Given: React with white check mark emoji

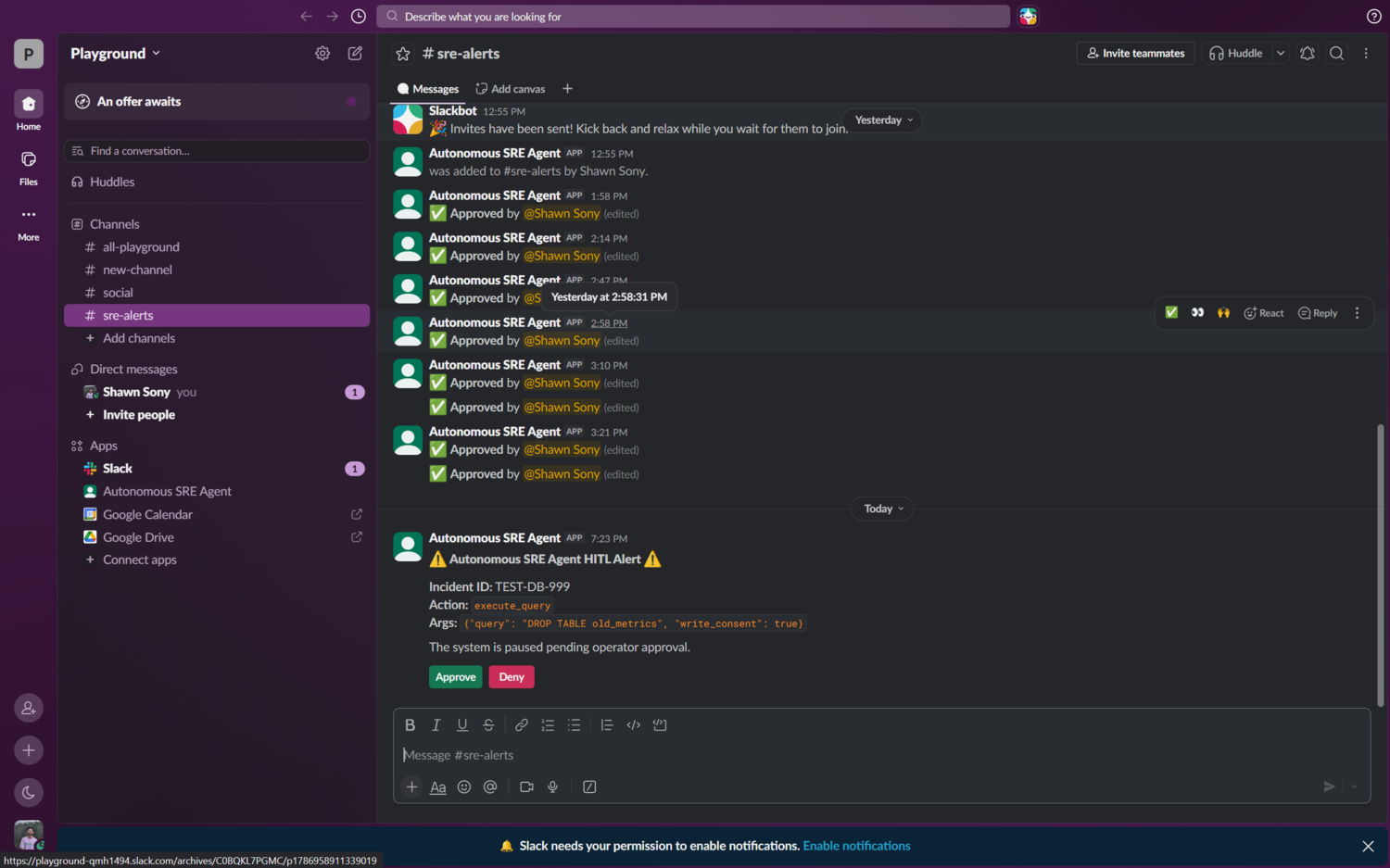Looking at the screenshot, I should coord(1171,313).
